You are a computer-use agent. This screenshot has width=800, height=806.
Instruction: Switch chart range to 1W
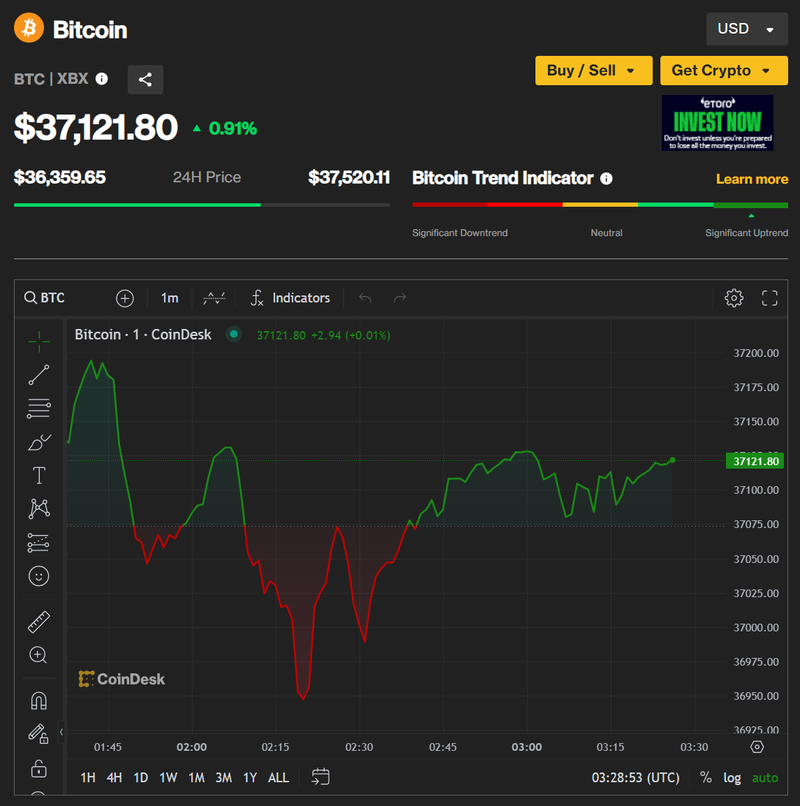point(168,777)
